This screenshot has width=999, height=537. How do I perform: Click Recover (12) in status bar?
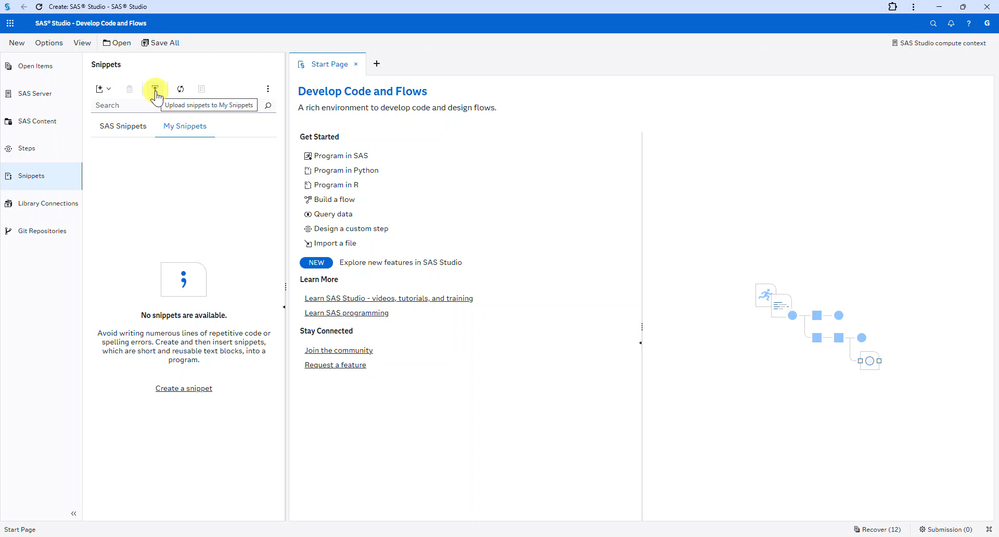tap(877, 529)
